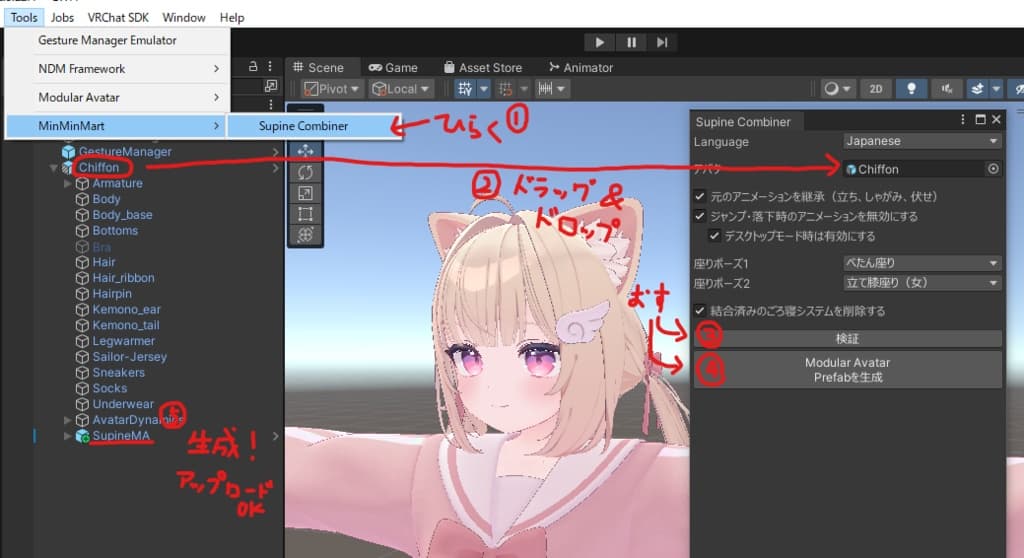
Task: Expand the Armature tree item
Action: click(x=67, y=184)
